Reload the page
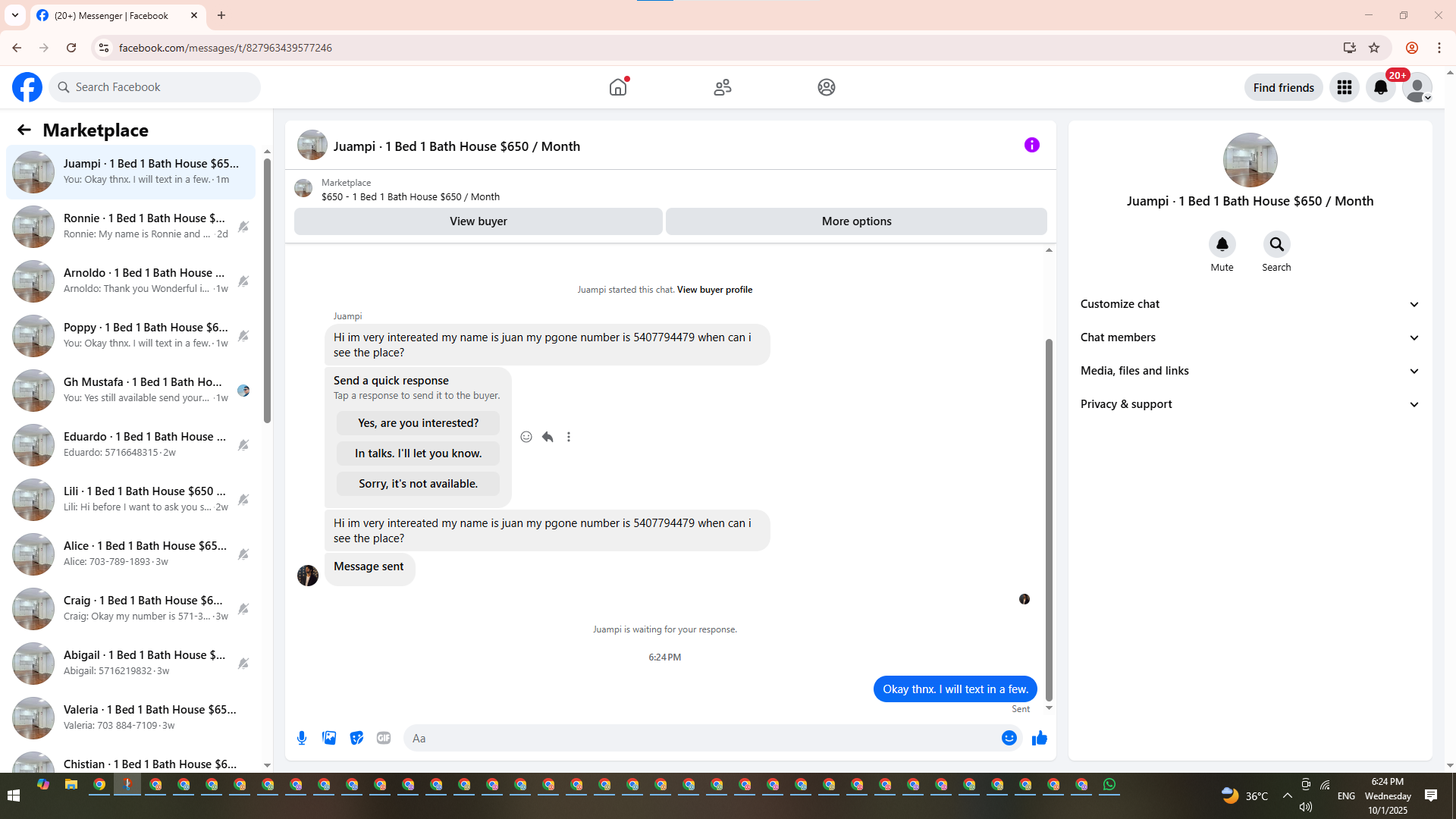Image resolution: width=1456 pixels, height=819 pixels. 71,48
